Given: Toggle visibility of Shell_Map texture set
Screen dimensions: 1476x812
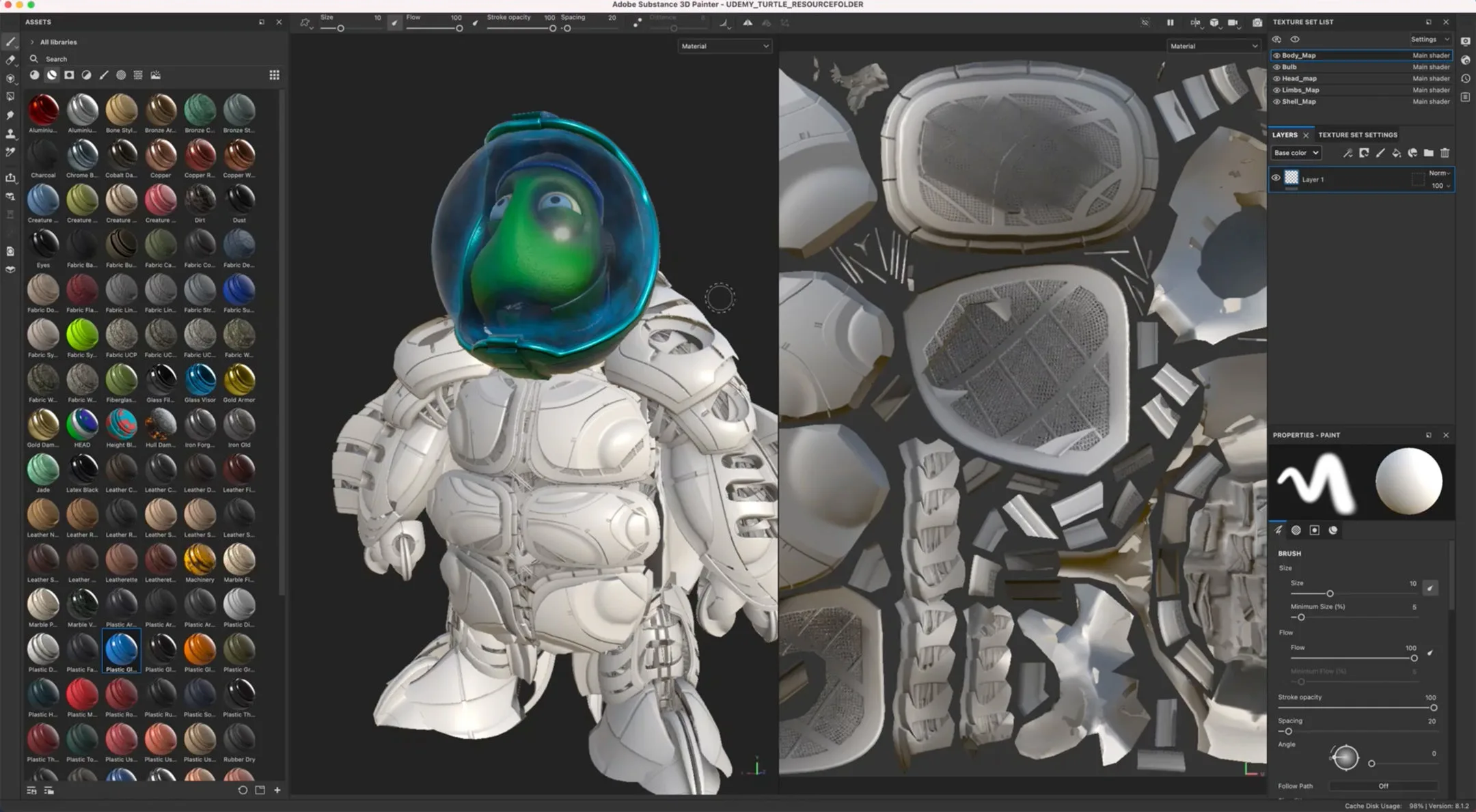Looking at the screenshot, I should pos(1276,102).
